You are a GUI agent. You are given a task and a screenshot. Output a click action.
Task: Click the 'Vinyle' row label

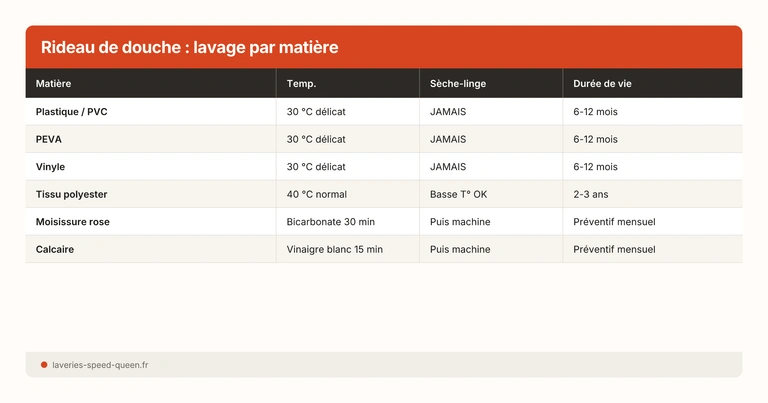point(50,166)
